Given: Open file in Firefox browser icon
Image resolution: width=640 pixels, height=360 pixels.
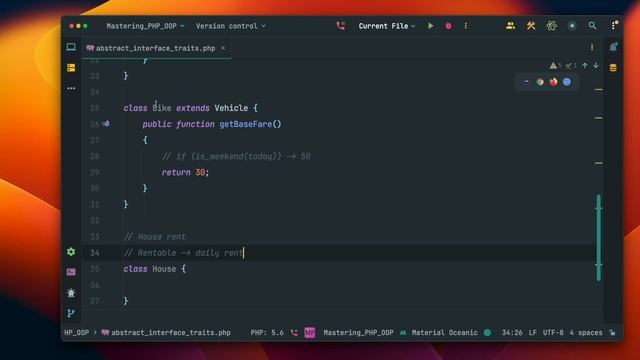Looking at the screenshot, I should pyautogui.click(x=553, y=82).
